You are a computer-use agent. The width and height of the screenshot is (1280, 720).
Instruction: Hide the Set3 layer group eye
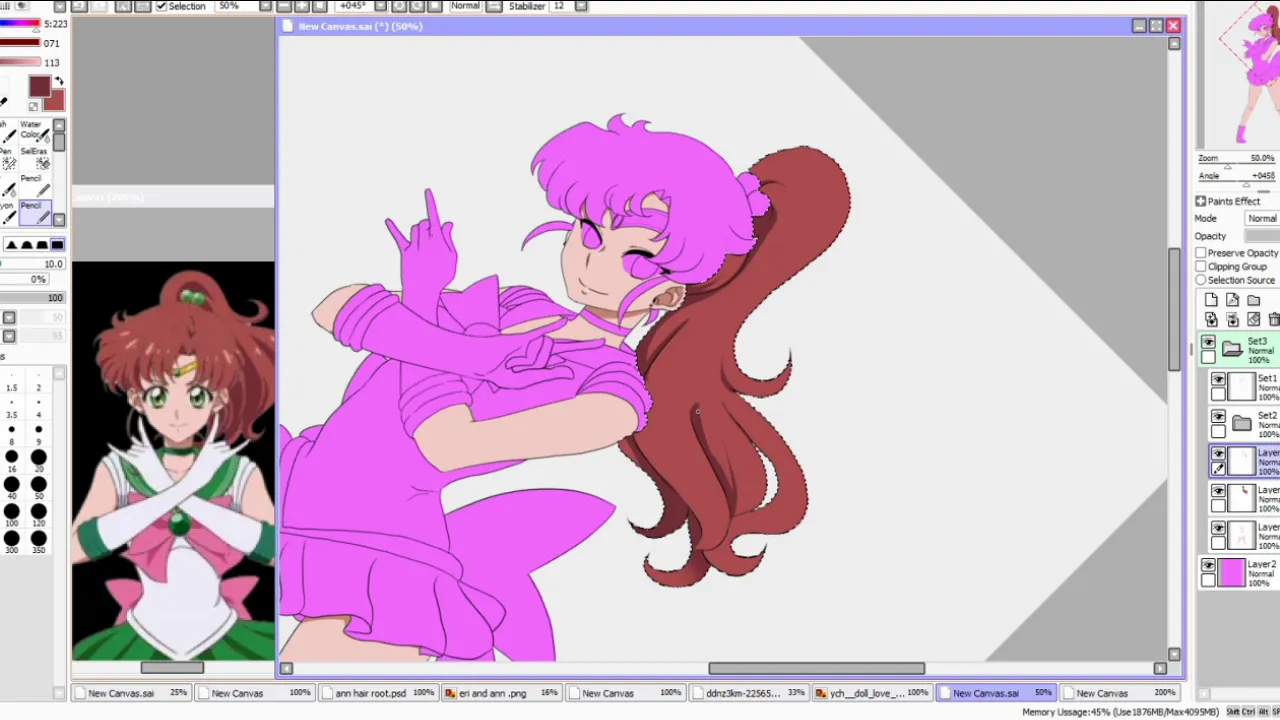coord(1208,342)
